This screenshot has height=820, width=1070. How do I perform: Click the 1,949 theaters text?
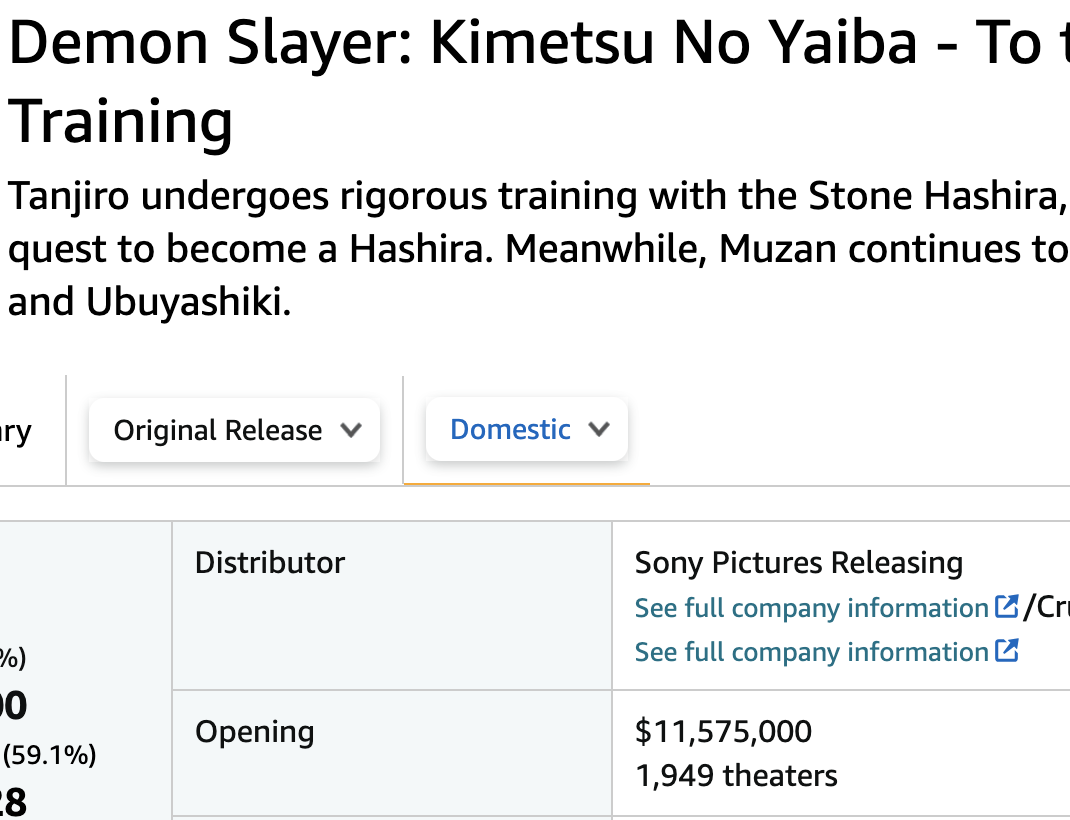coord(736,775)
